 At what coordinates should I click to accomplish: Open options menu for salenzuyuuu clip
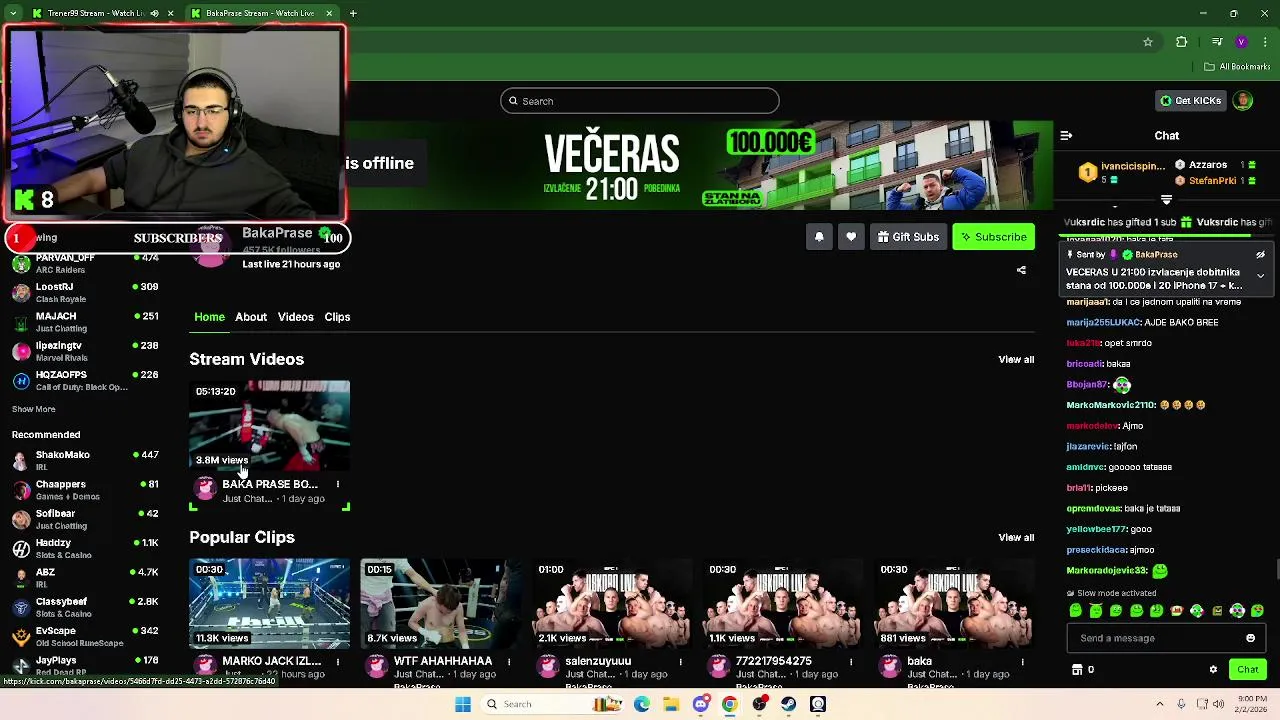tap(681, 662)
